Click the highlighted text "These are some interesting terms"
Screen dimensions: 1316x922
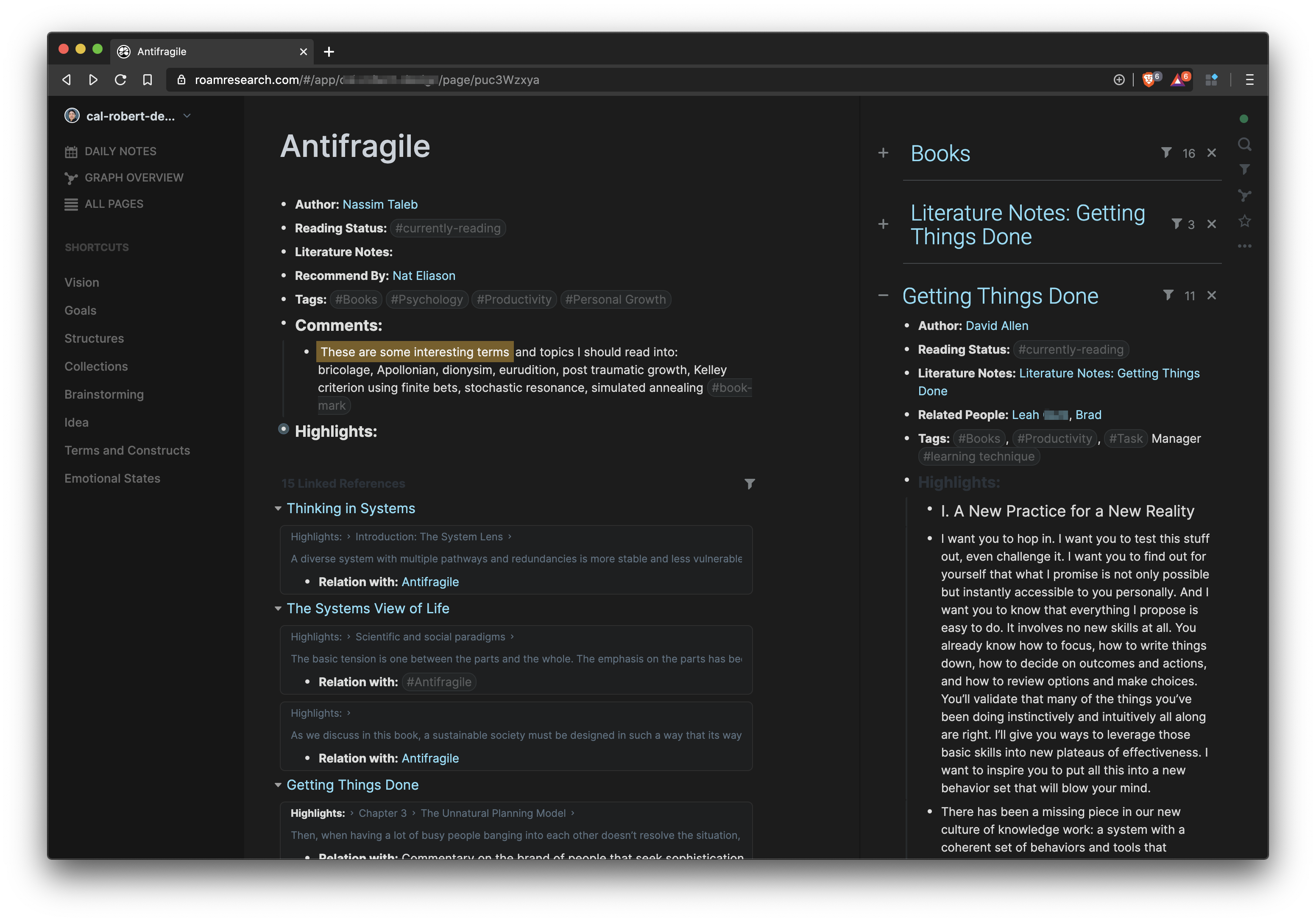click(414, 352)
